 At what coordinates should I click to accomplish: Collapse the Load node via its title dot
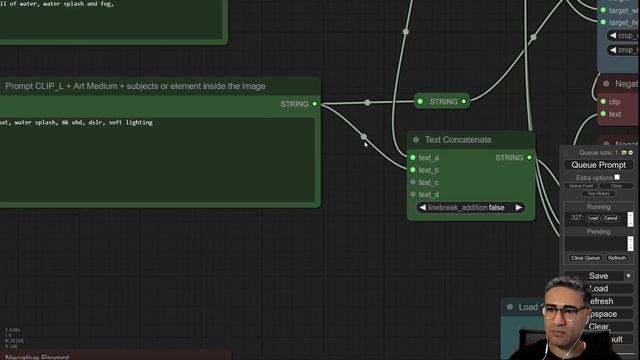coord(510,307)
